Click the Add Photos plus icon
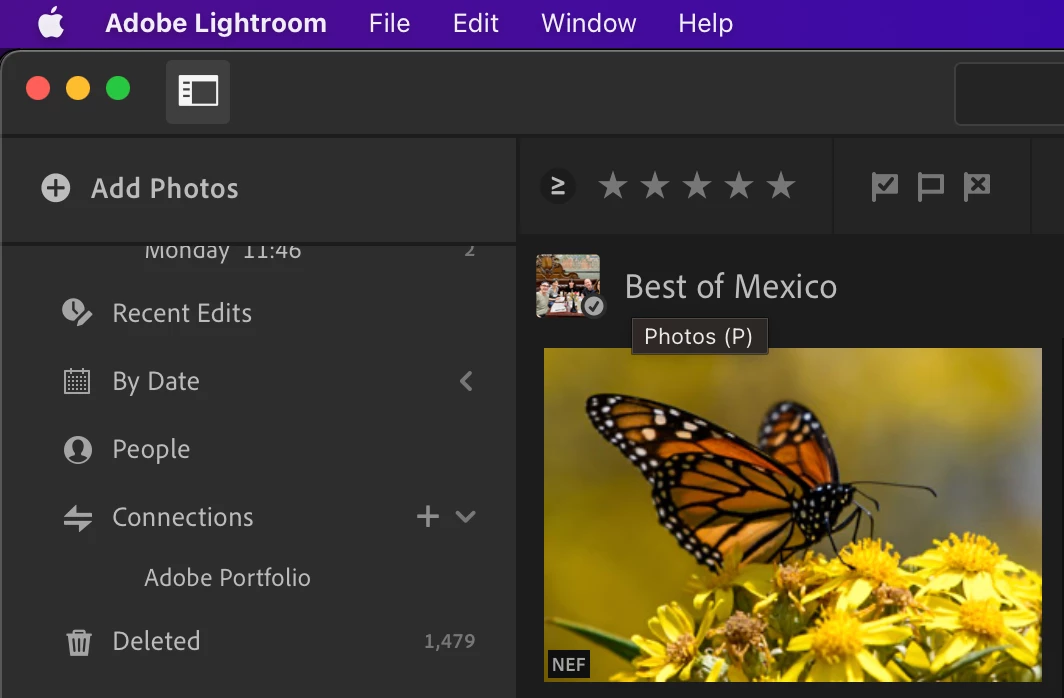1064x698 pixels. pyautogui.click(x=56, y=188)
